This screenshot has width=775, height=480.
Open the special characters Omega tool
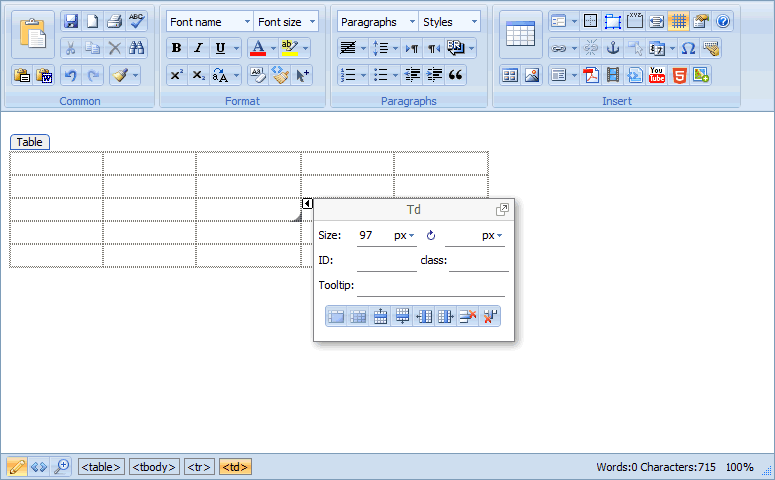click(688, 48)
